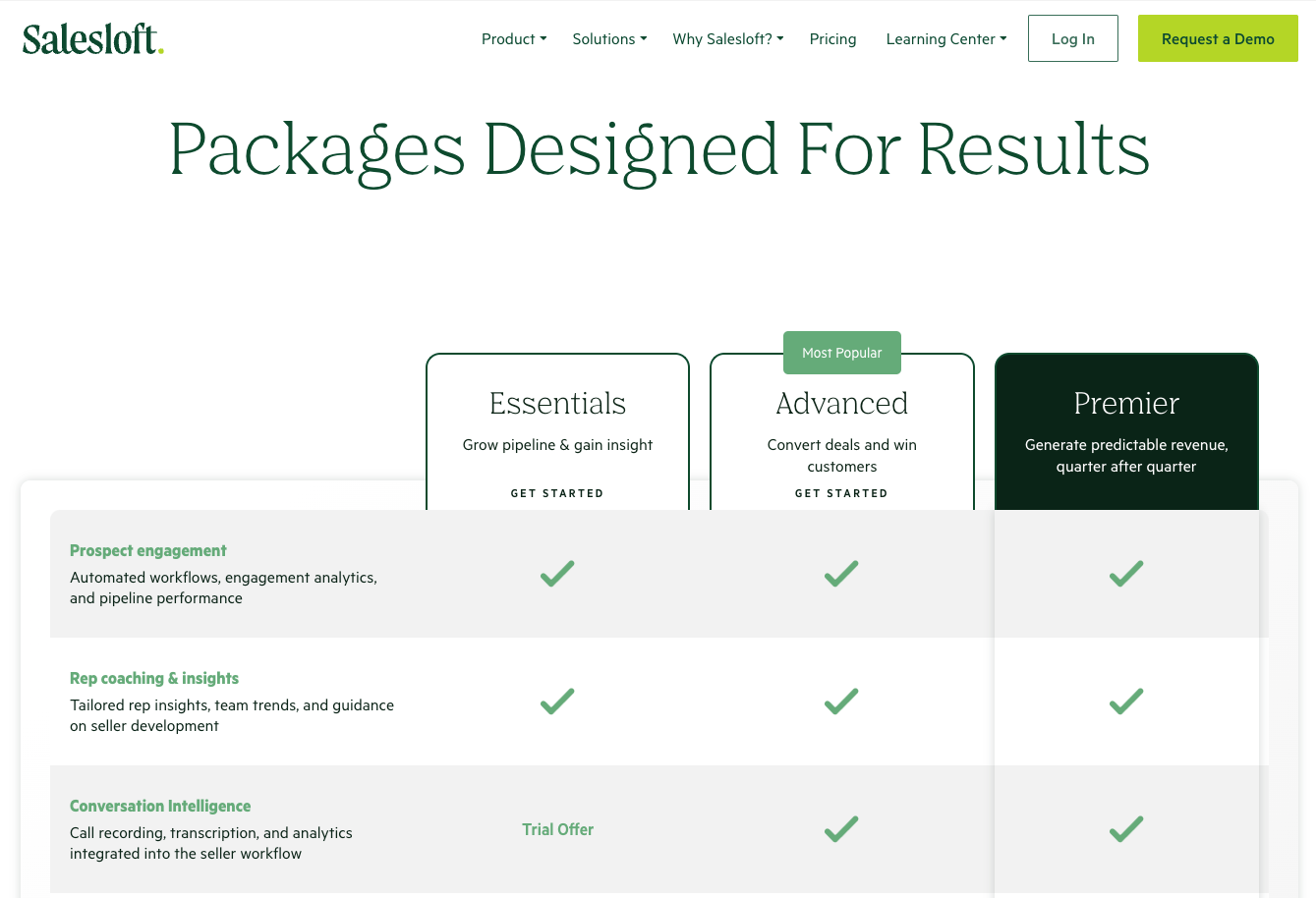
Task: Select the Advanced package heading
Action: pos(841,403)
